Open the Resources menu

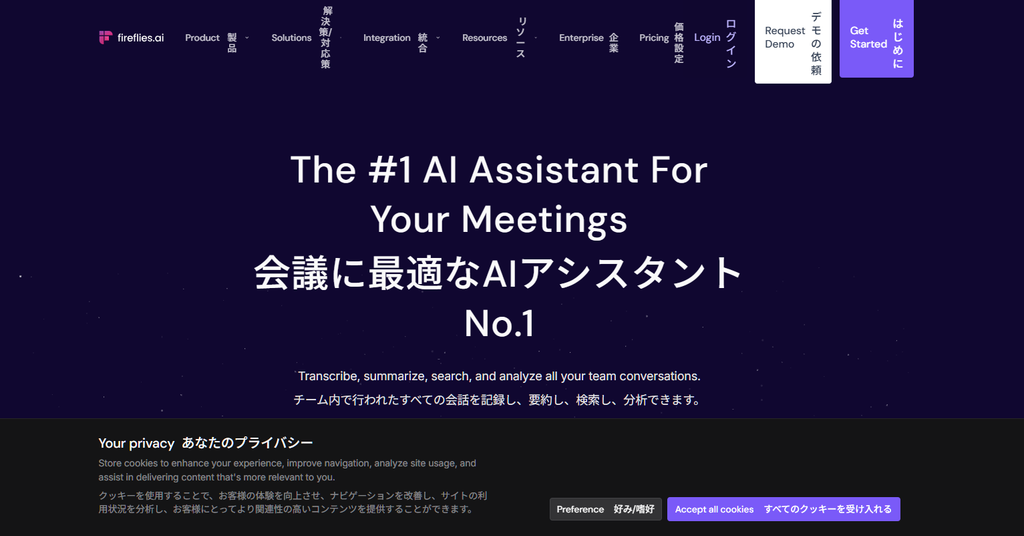pos(494,38)
